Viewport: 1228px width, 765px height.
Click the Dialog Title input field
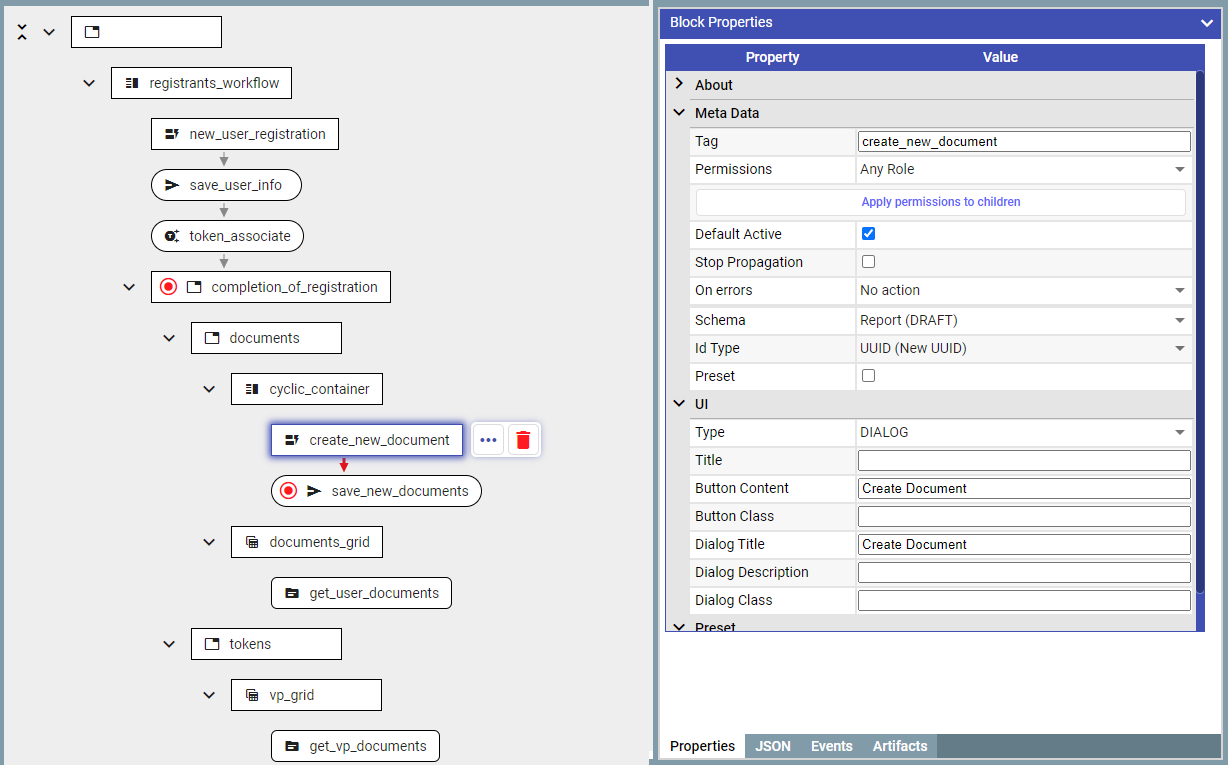pos(1023,545)
